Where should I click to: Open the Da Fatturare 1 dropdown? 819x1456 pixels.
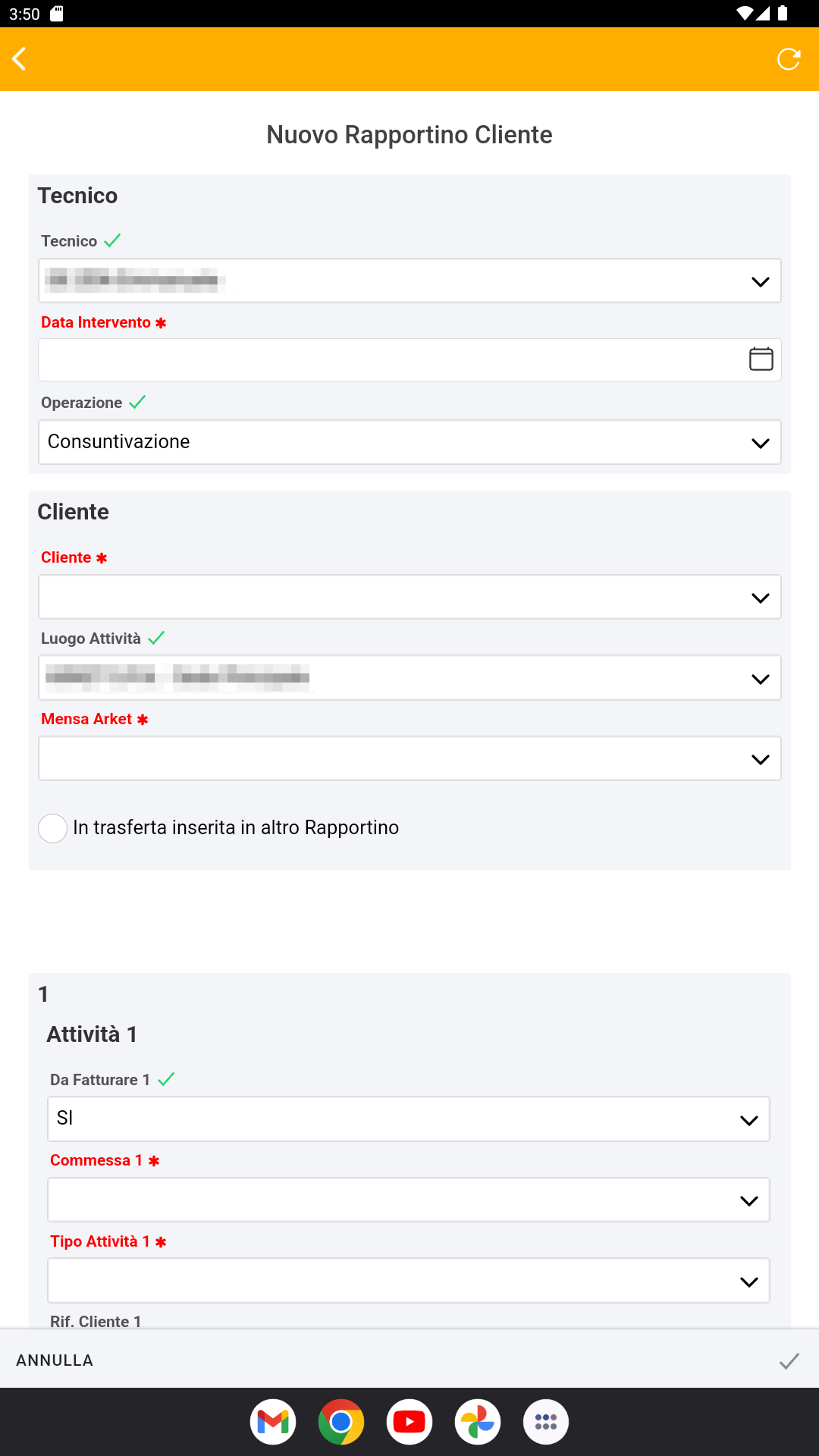click(409, 1119)
